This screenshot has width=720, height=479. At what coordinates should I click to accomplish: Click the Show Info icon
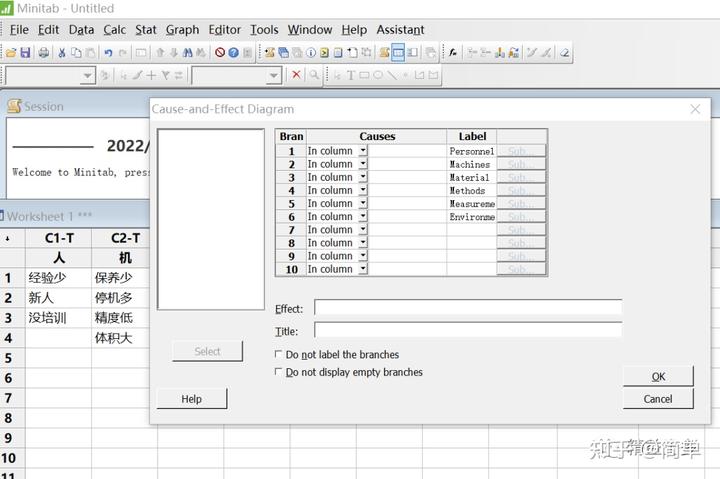pyautogui.click(x=311, y=53)
